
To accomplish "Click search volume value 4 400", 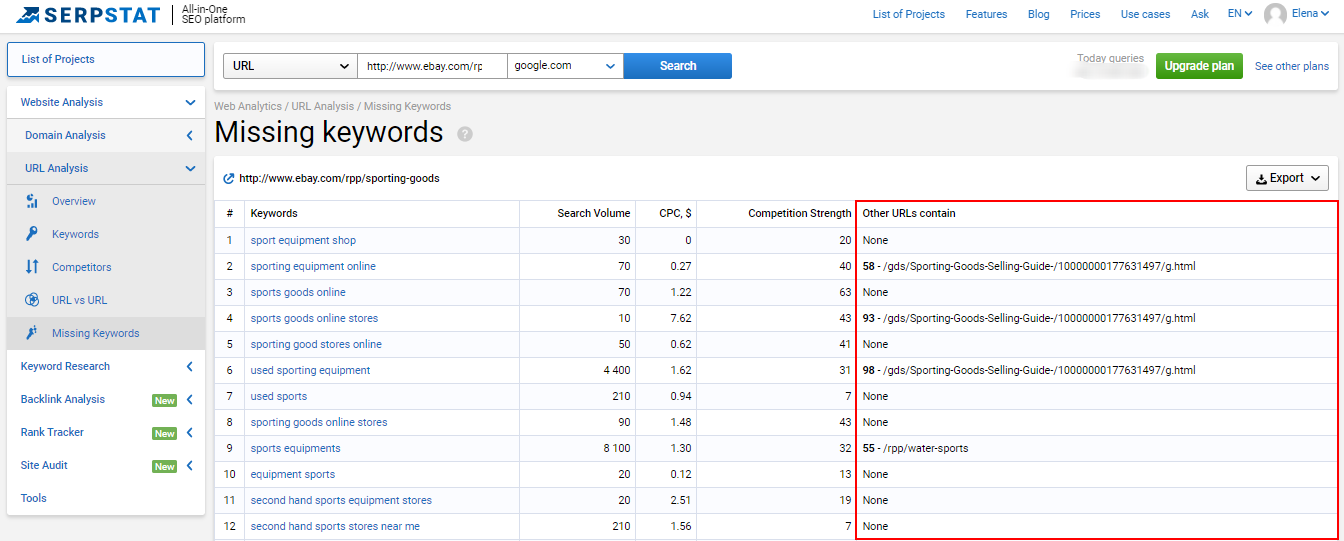I will click(617, 370).
